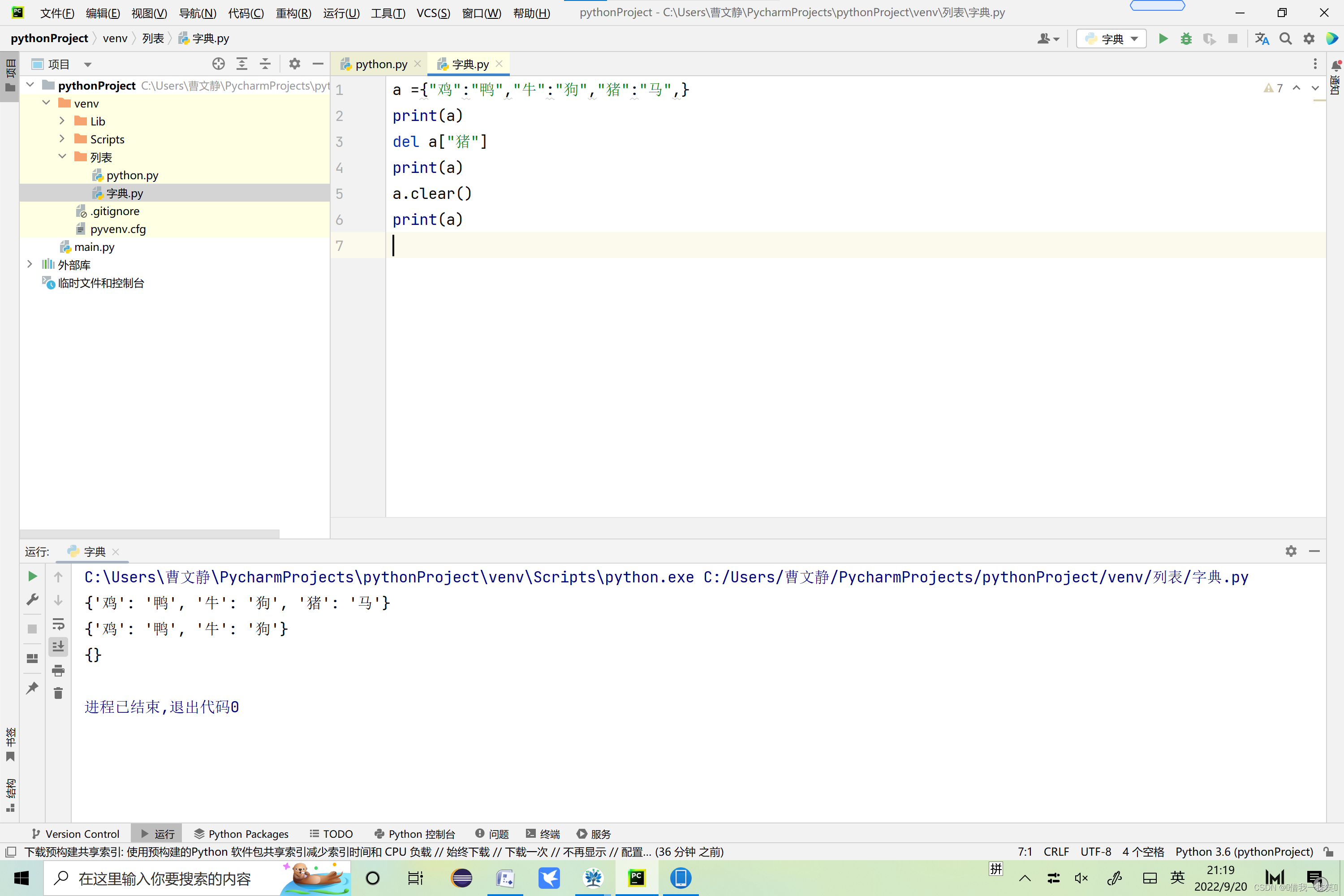Toggle the 书签 bookmarks side button
Image resolution: width=1344 pixels, height=896 pixels.
10,745
